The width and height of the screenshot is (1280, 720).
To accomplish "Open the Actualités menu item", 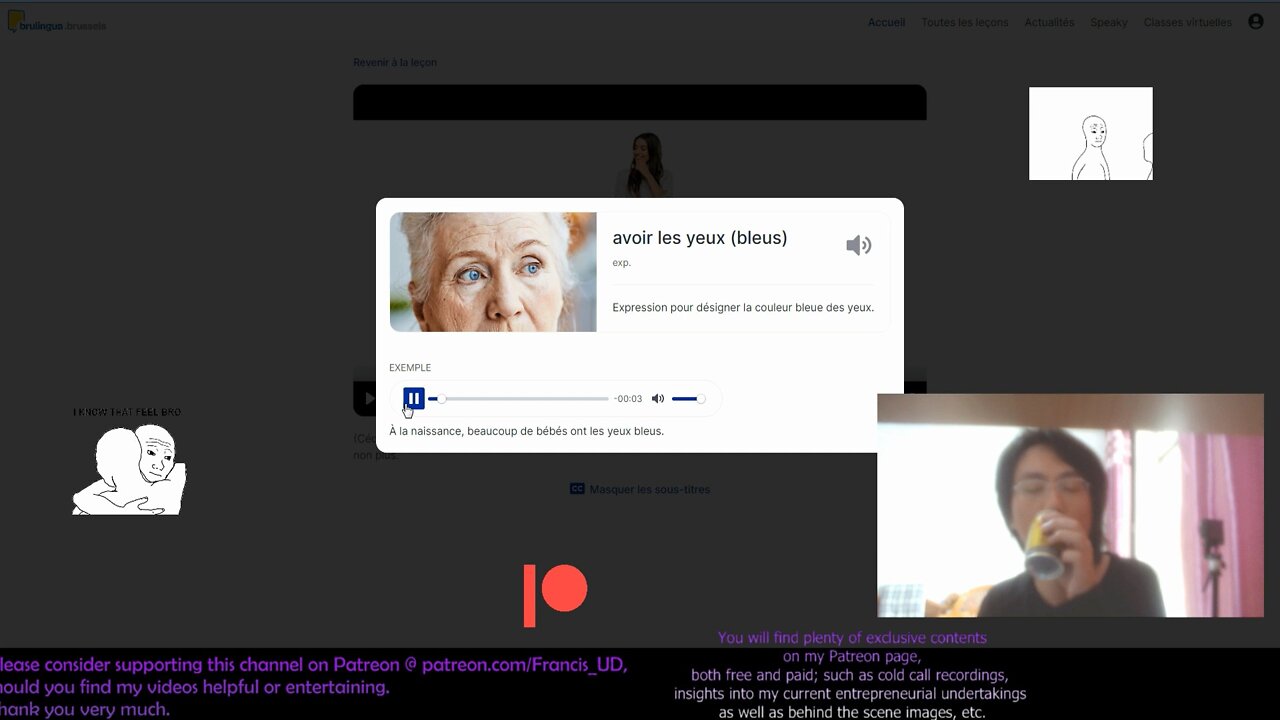I will 1049,22.
